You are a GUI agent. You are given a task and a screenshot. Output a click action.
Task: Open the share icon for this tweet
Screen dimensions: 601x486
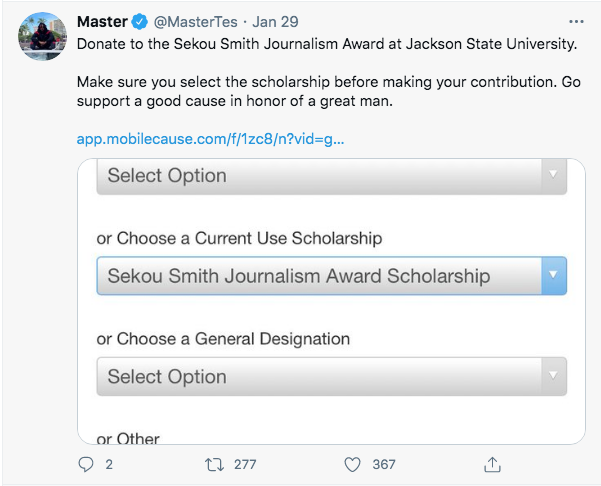491,464
